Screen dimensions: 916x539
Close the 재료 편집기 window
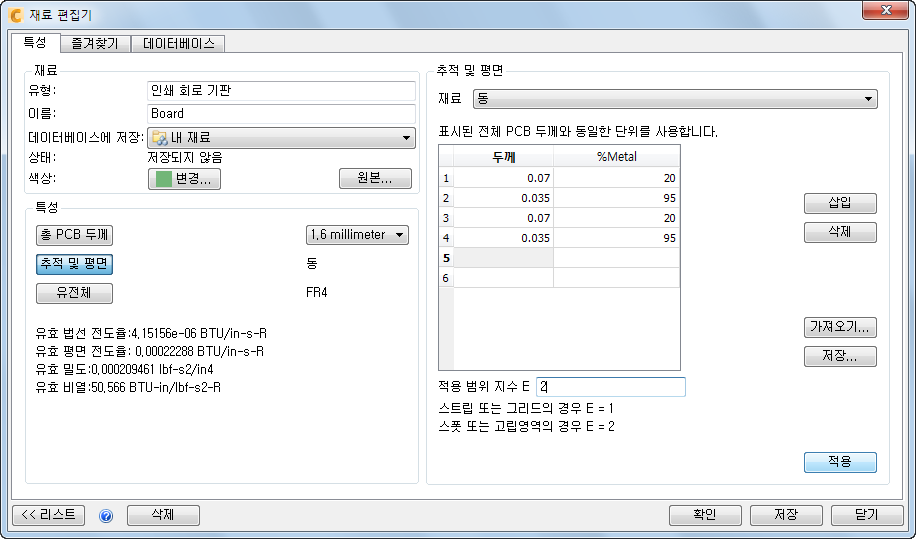point(886,10)
